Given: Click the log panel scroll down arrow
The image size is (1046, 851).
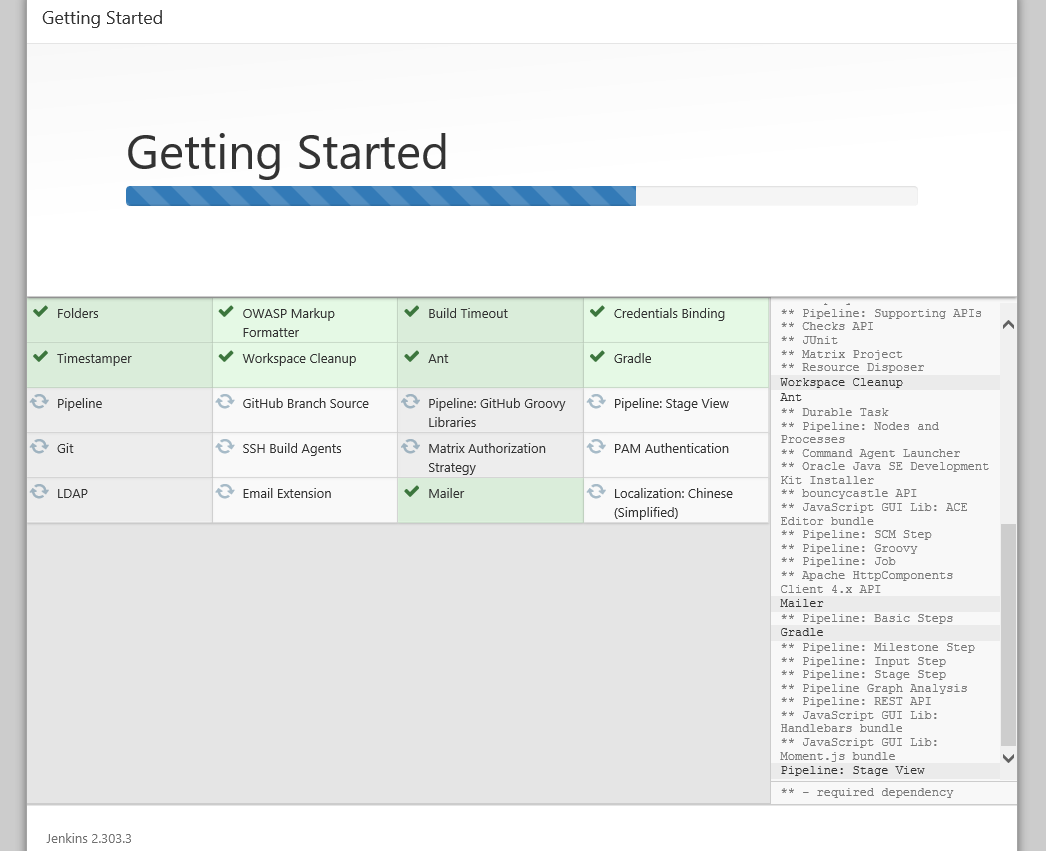Looking at the screenshot, I should click(x=1009, y=758).
